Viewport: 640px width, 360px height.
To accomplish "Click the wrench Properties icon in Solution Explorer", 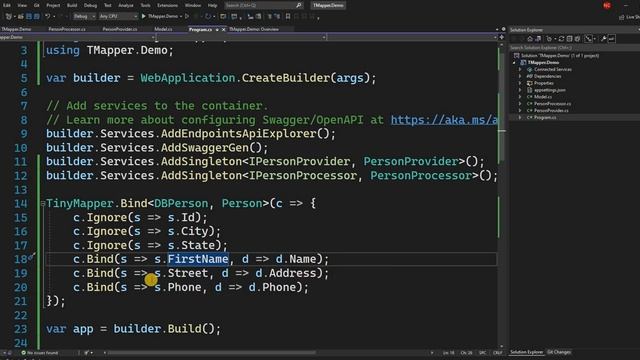I will (x=604, y=39).
